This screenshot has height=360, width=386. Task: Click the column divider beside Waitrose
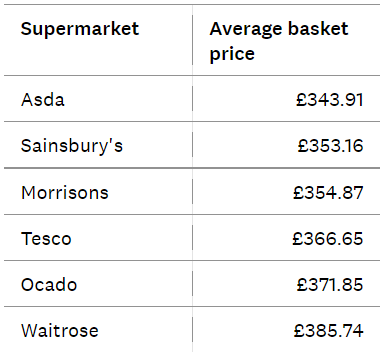(192, 330)
